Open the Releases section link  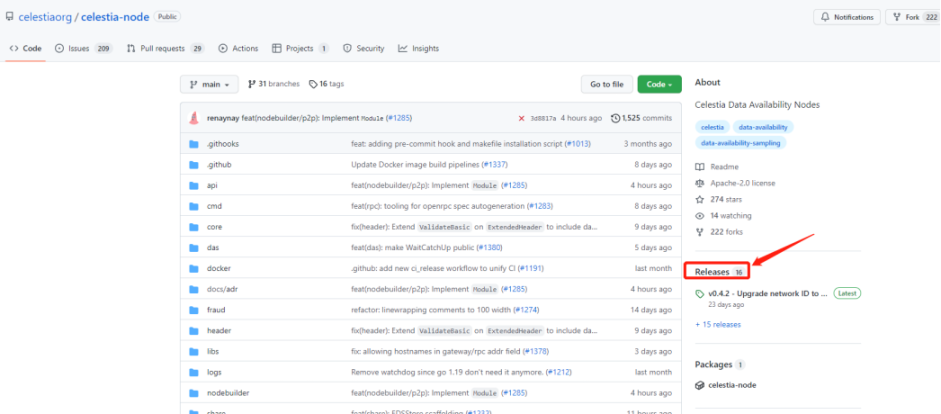(x=712, y=272)
